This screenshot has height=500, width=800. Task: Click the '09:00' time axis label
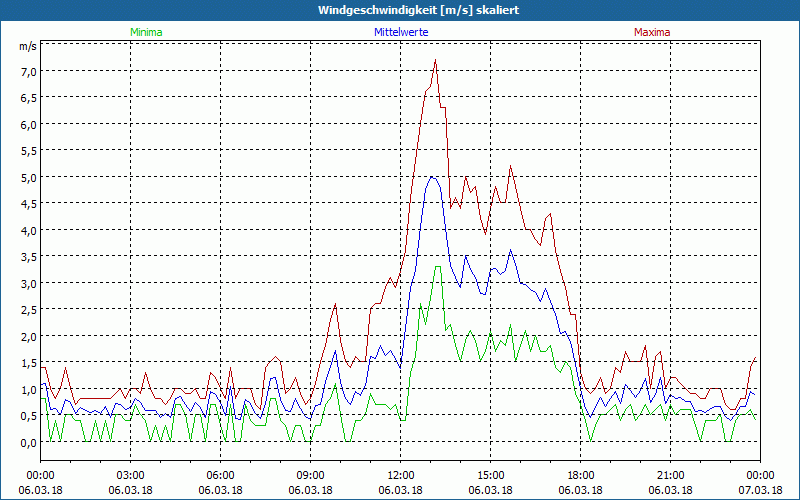pos(310,476)
